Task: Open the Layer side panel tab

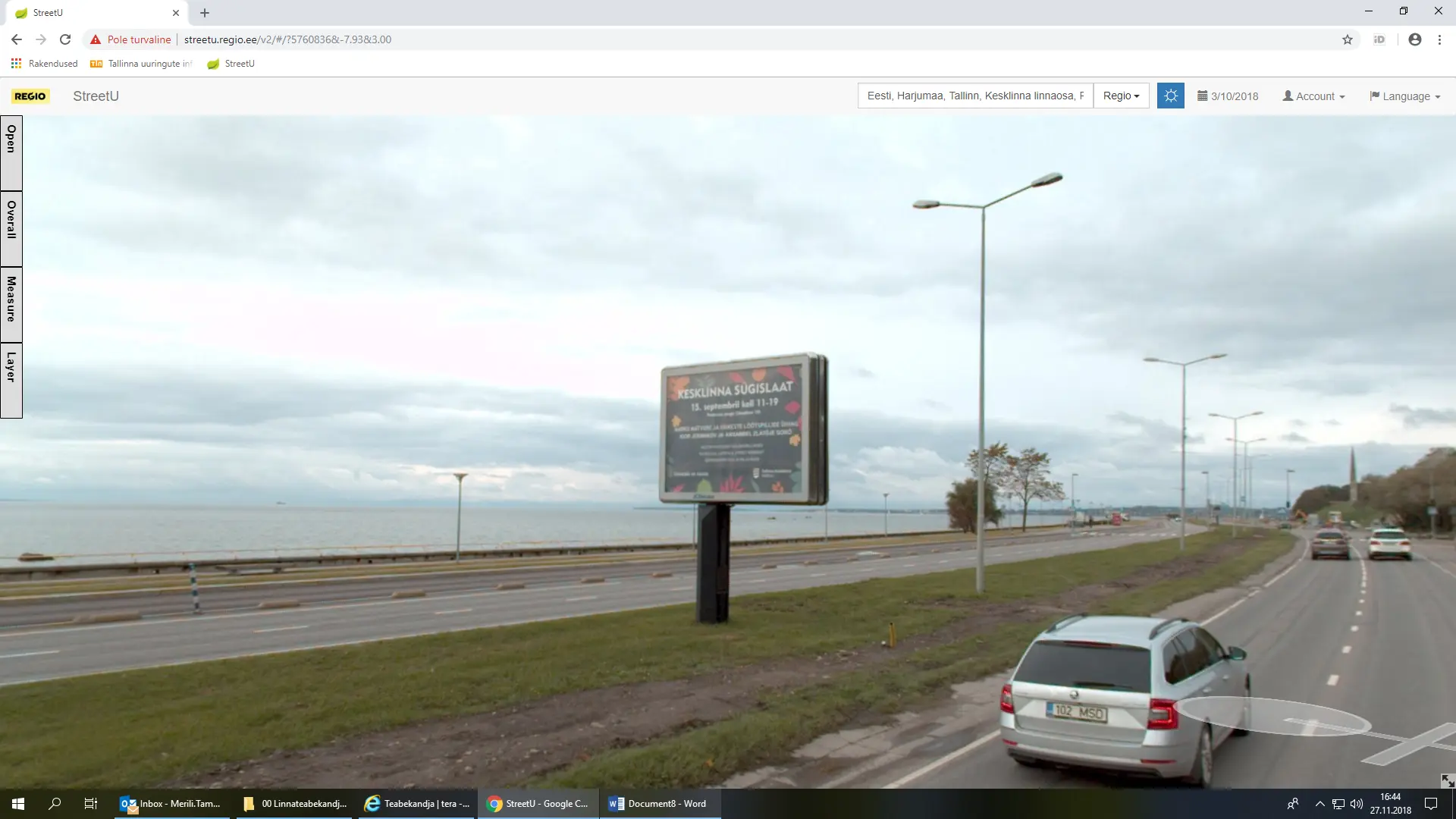Action: pos(11,379)
